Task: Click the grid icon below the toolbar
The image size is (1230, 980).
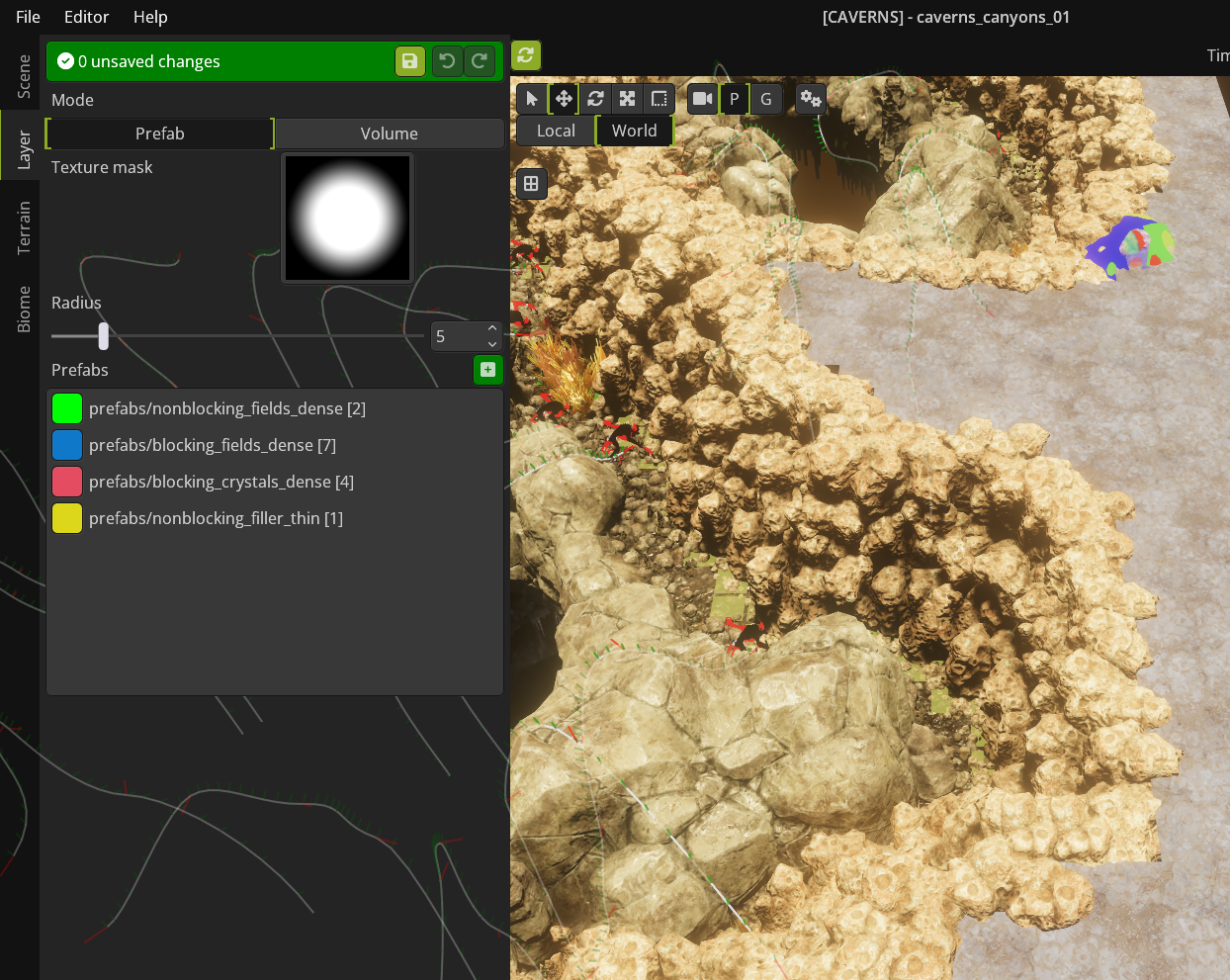Action: pos(532,183)
